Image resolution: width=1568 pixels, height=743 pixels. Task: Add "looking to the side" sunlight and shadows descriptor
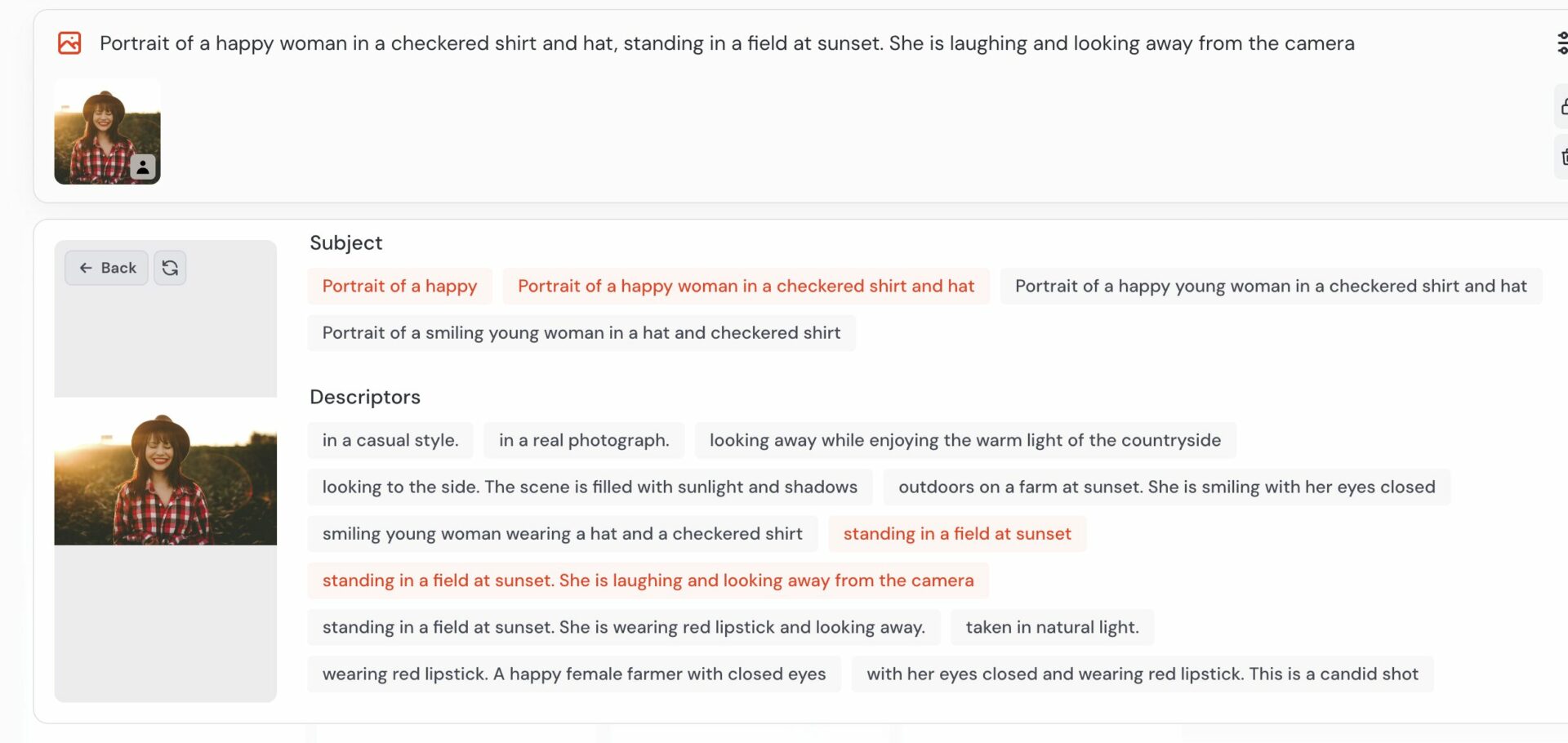[589, 487]
